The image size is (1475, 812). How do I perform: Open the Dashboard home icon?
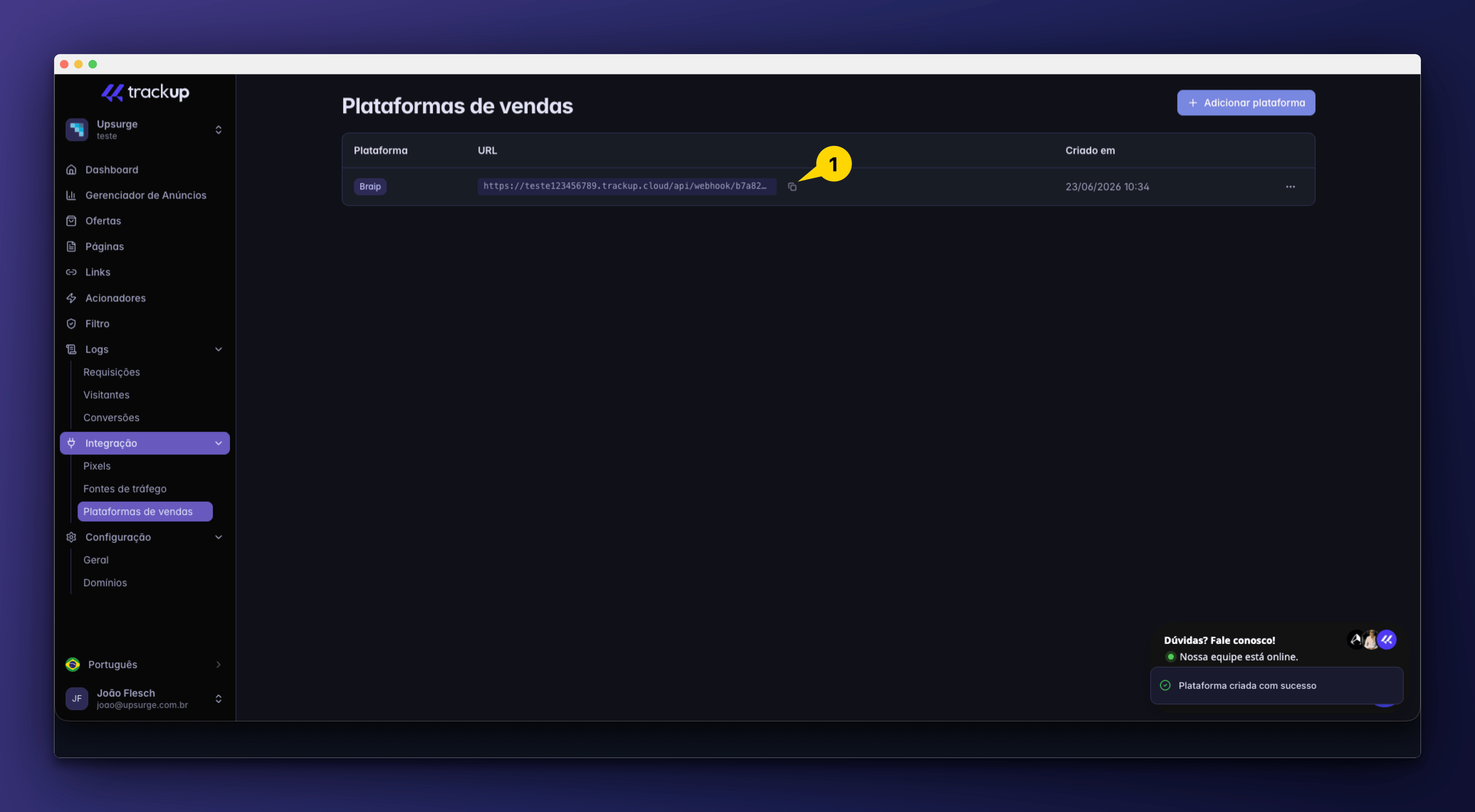tap(71, 169)
